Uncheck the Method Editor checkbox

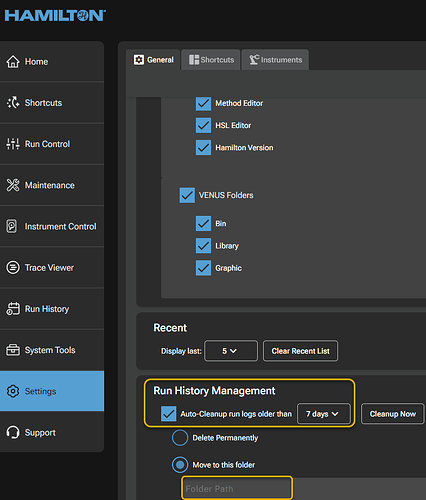203,103
